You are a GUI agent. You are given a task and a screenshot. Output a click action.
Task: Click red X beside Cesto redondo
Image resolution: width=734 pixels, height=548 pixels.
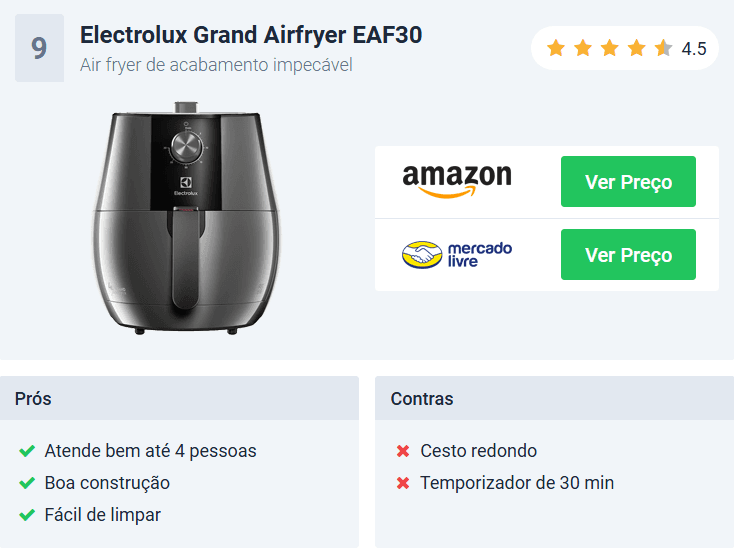click(403, 451)
